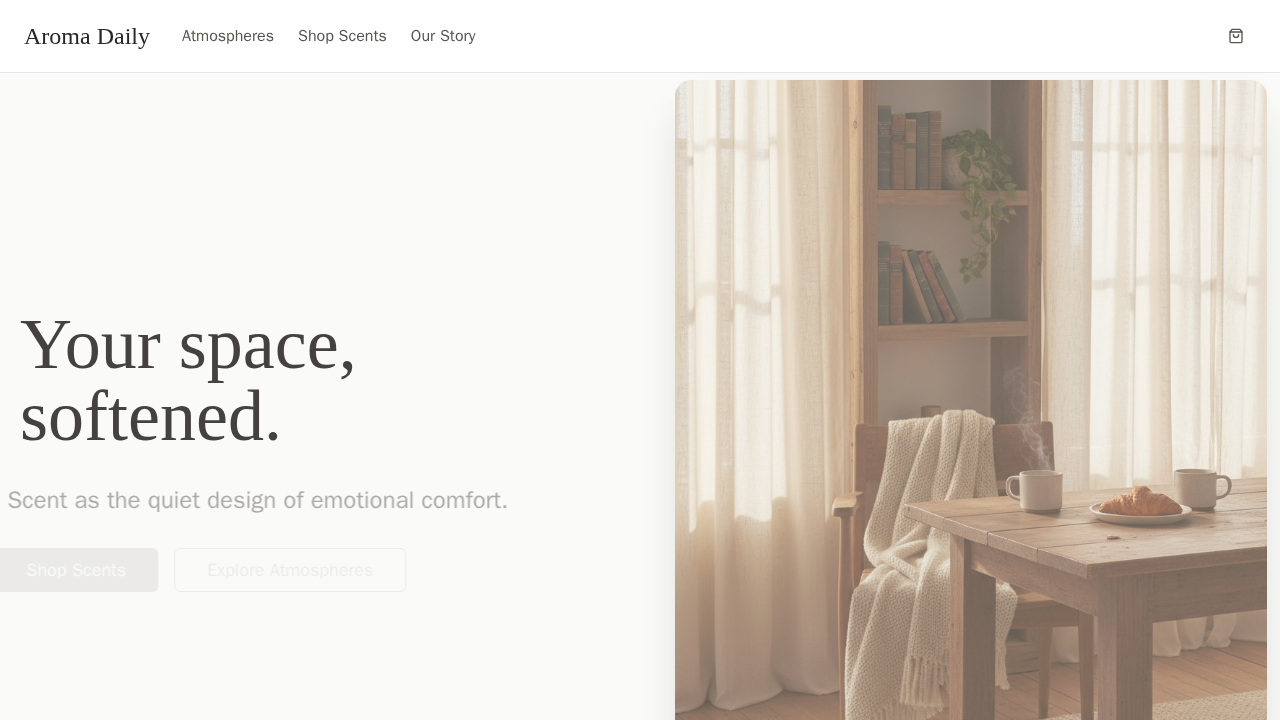Click the knitted blanket draped on chair
Screen dimensions: 1280x720
(x=925, y=550)
